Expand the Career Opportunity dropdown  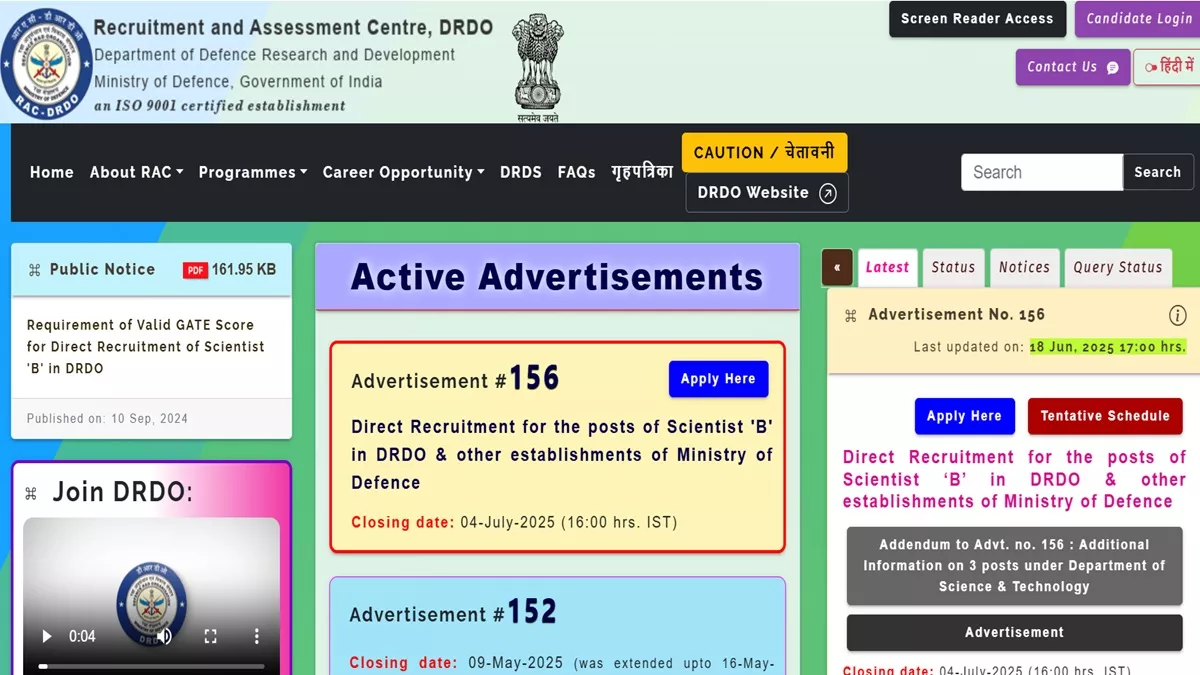tap(403, 172)
